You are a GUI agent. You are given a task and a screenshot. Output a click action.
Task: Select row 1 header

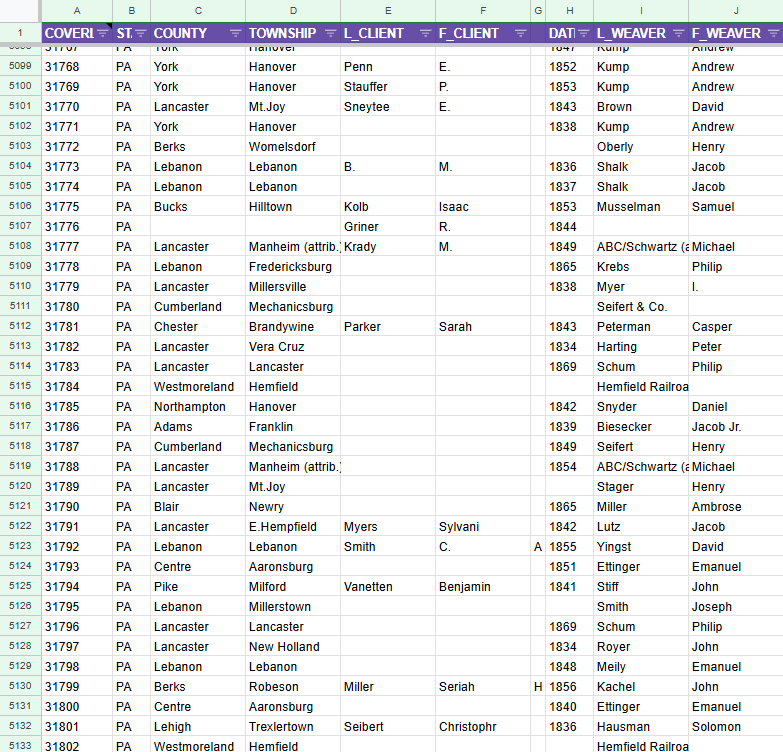20,33
